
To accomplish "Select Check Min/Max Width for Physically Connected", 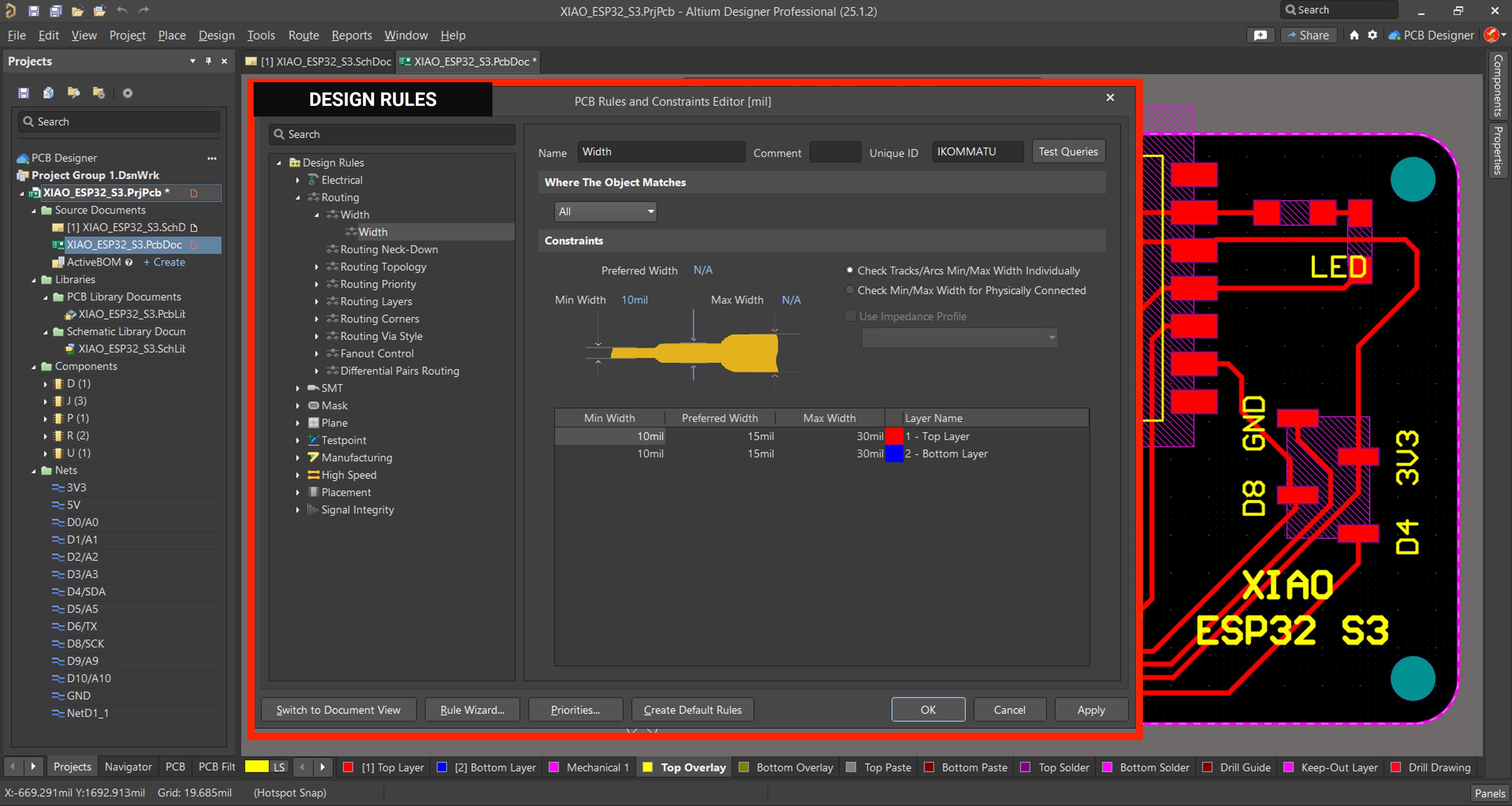I will (x=849, y=290).
